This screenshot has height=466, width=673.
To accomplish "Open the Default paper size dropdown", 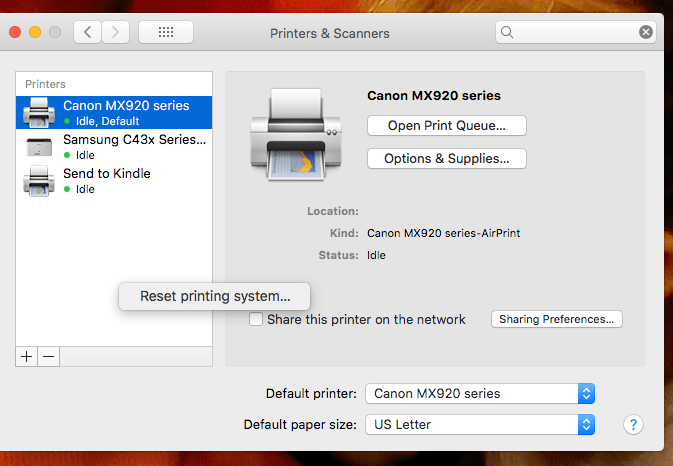I will pos(480,424).
